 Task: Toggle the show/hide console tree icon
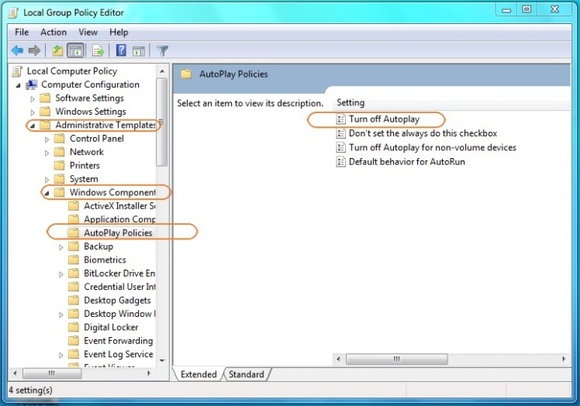click(75, 50)
